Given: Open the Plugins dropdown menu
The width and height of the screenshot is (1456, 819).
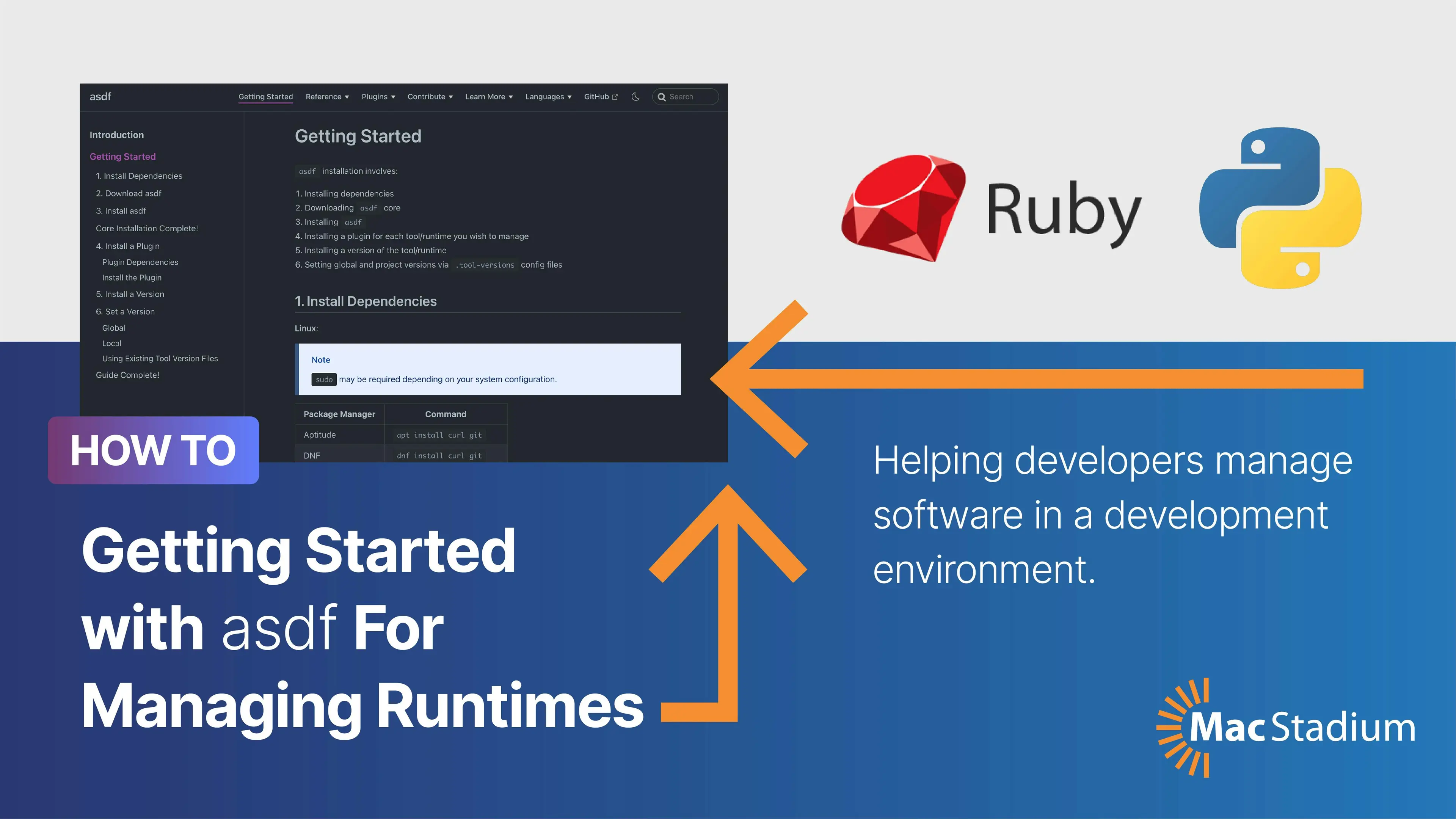Looking at the screenshot, I should click(x=378, y=97).
